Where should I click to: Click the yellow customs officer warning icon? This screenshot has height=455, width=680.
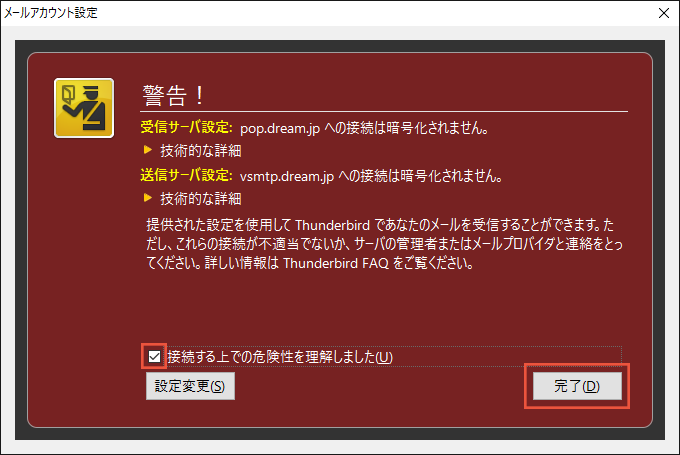[84, 108]
